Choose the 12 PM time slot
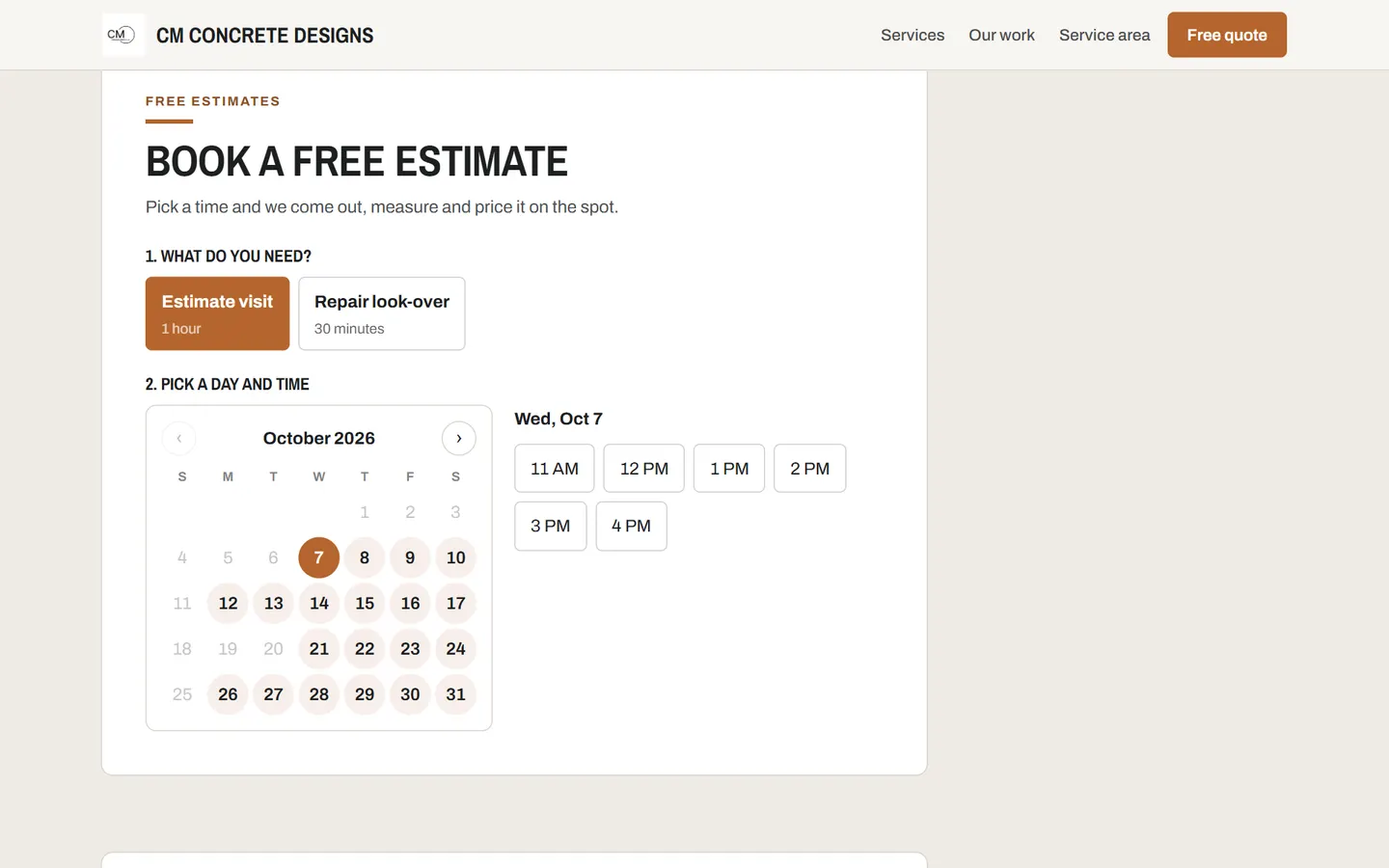 point(644,468)
